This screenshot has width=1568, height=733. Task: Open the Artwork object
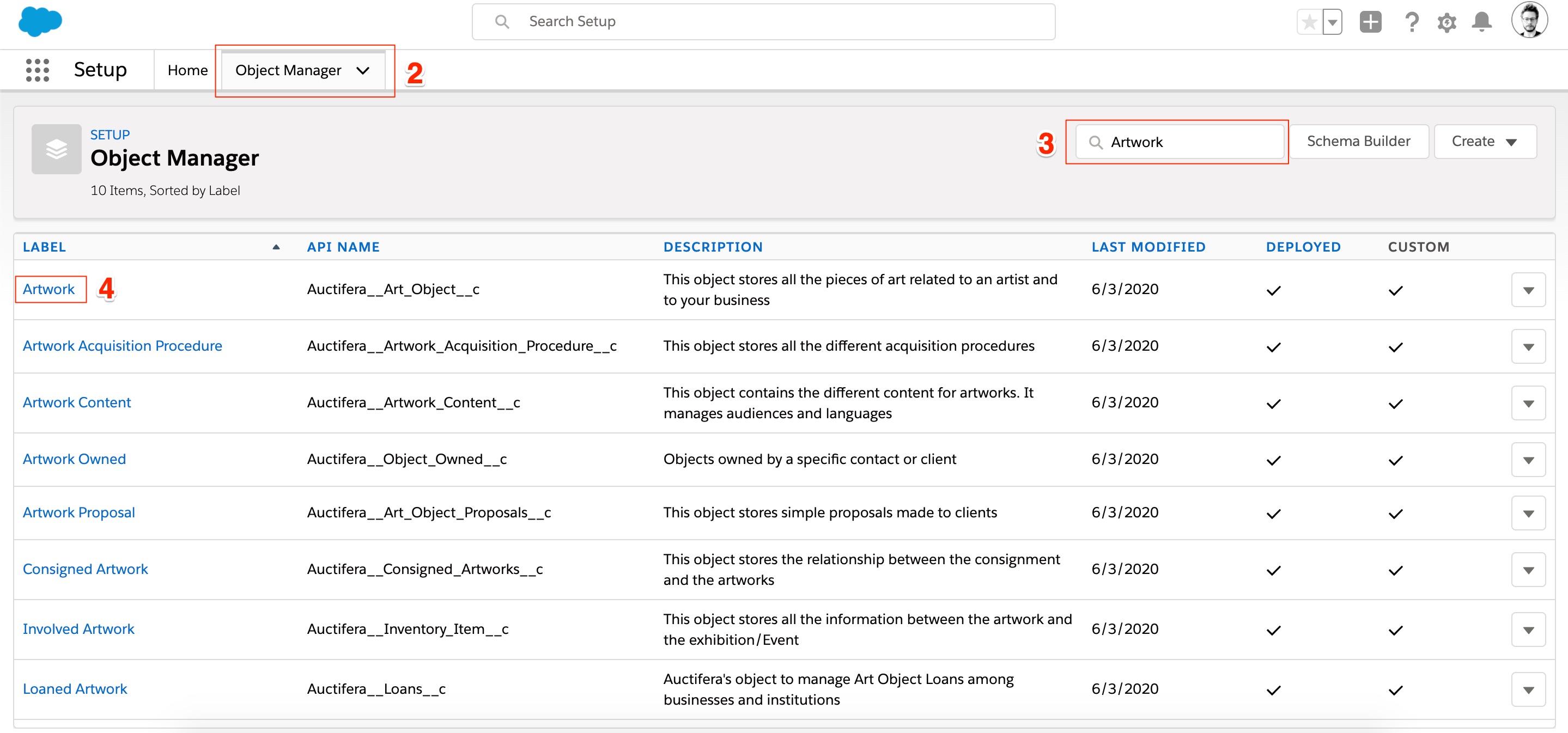tap(48, 289)
